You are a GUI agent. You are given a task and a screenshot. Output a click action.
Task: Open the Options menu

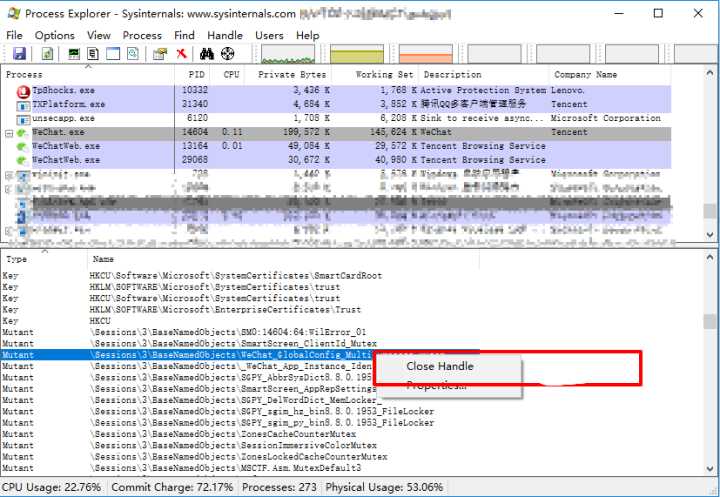(x=55, y=35)
